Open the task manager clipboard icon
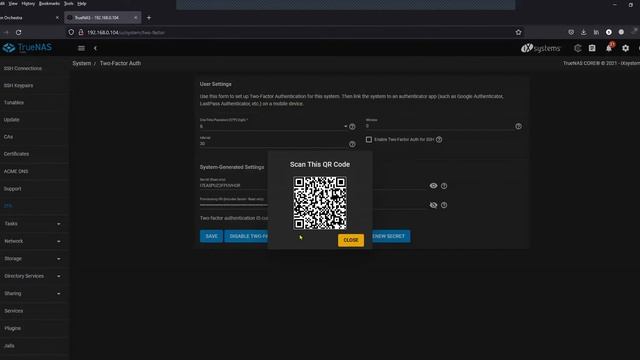Viewport: 640px width, 360px height. (x=592, y=48)
